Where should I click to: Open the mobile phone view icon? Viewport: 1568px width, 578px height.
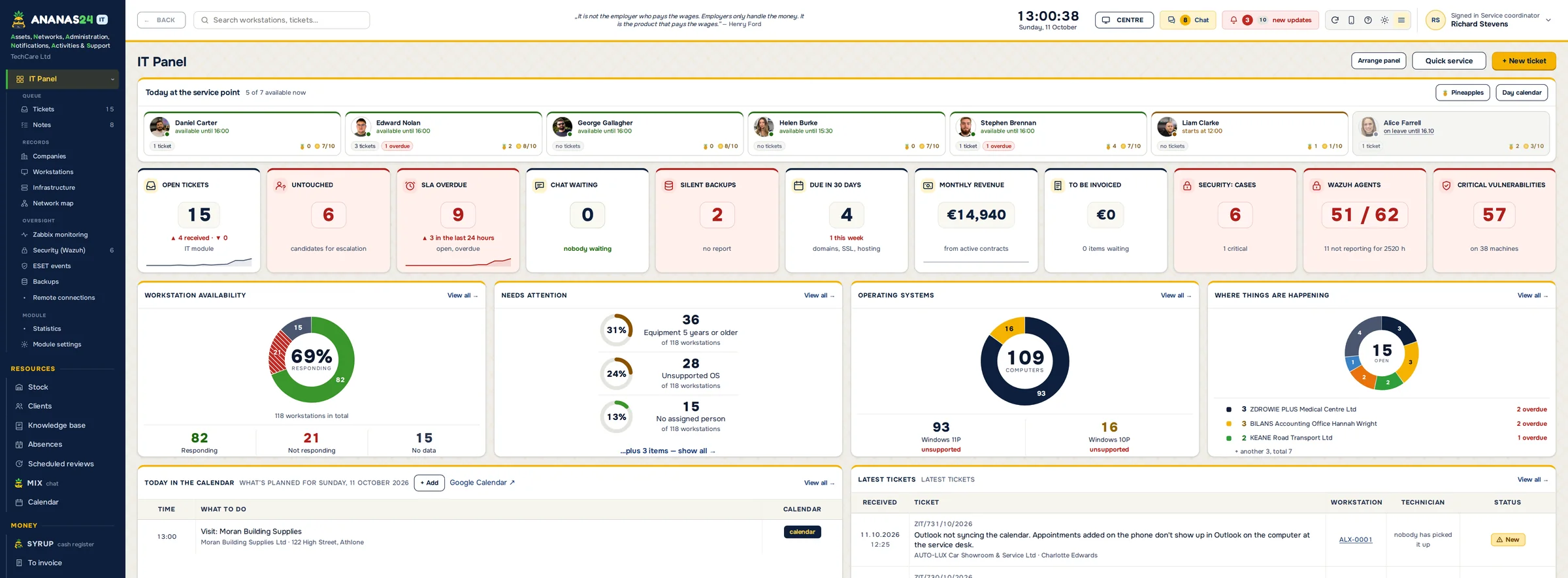coord(1351,20)
